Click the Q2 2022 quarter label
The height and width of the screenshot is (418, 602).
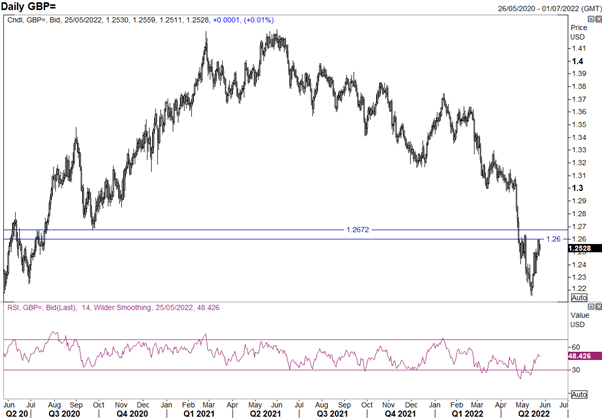(534, 413)
